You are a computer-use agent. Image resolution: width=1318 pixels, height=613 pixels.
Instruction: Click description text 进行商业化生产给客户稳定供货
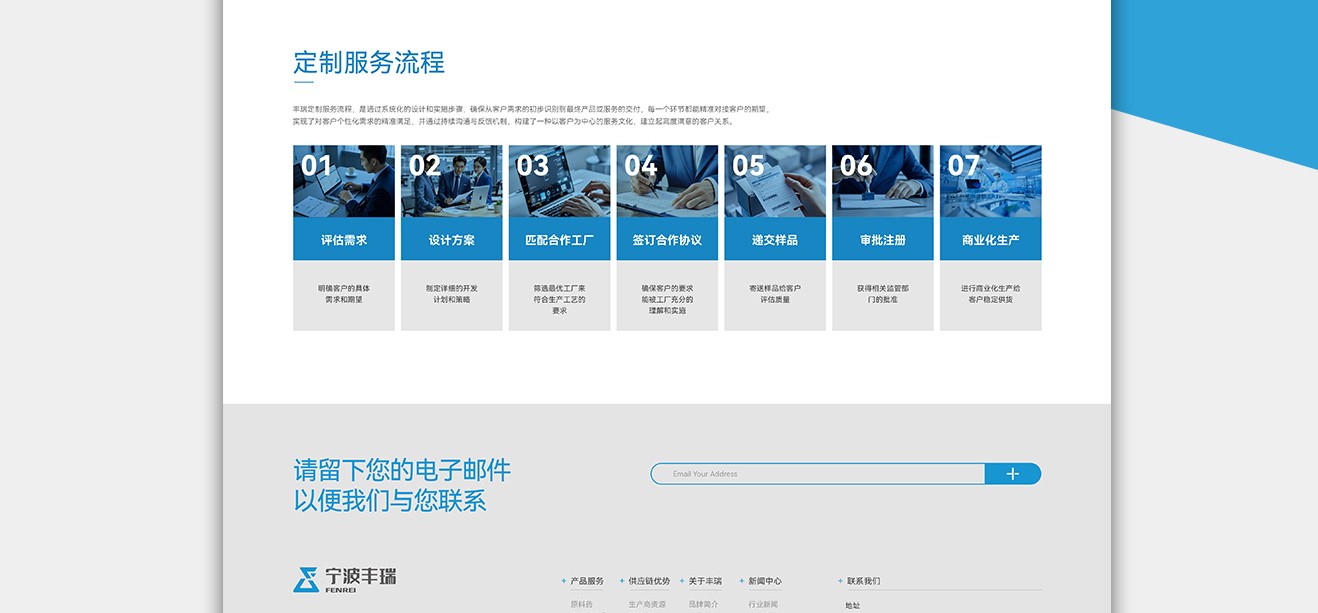991,294
